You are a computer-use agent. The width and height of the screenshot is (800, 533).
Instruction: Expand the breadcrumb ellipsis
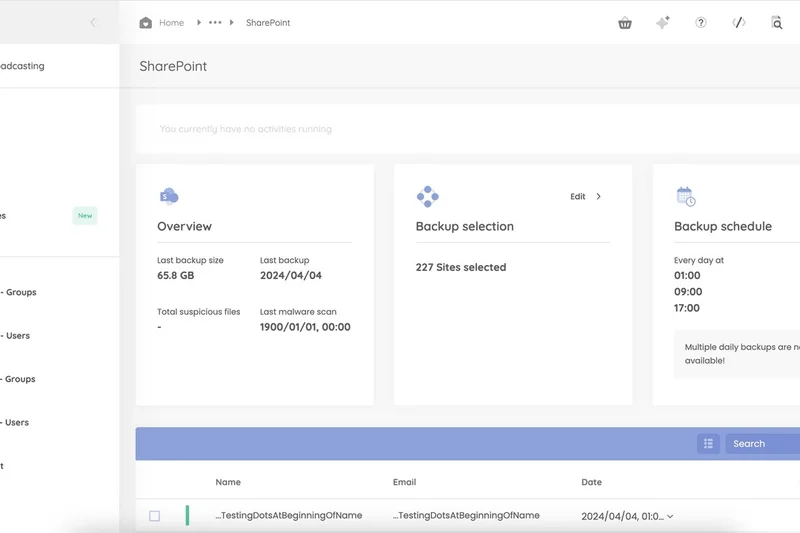coord(215,22)
